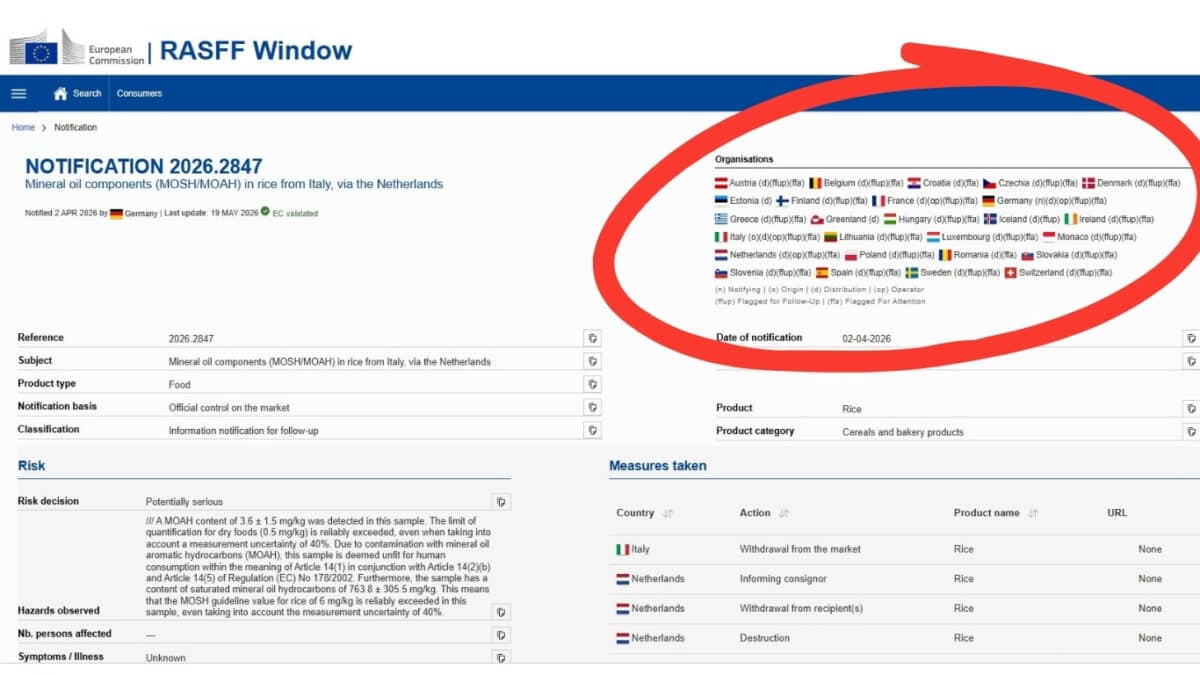Copy the Date of notification value
The height and width of the screenshot is (675, 1200).
[1190, 338]
